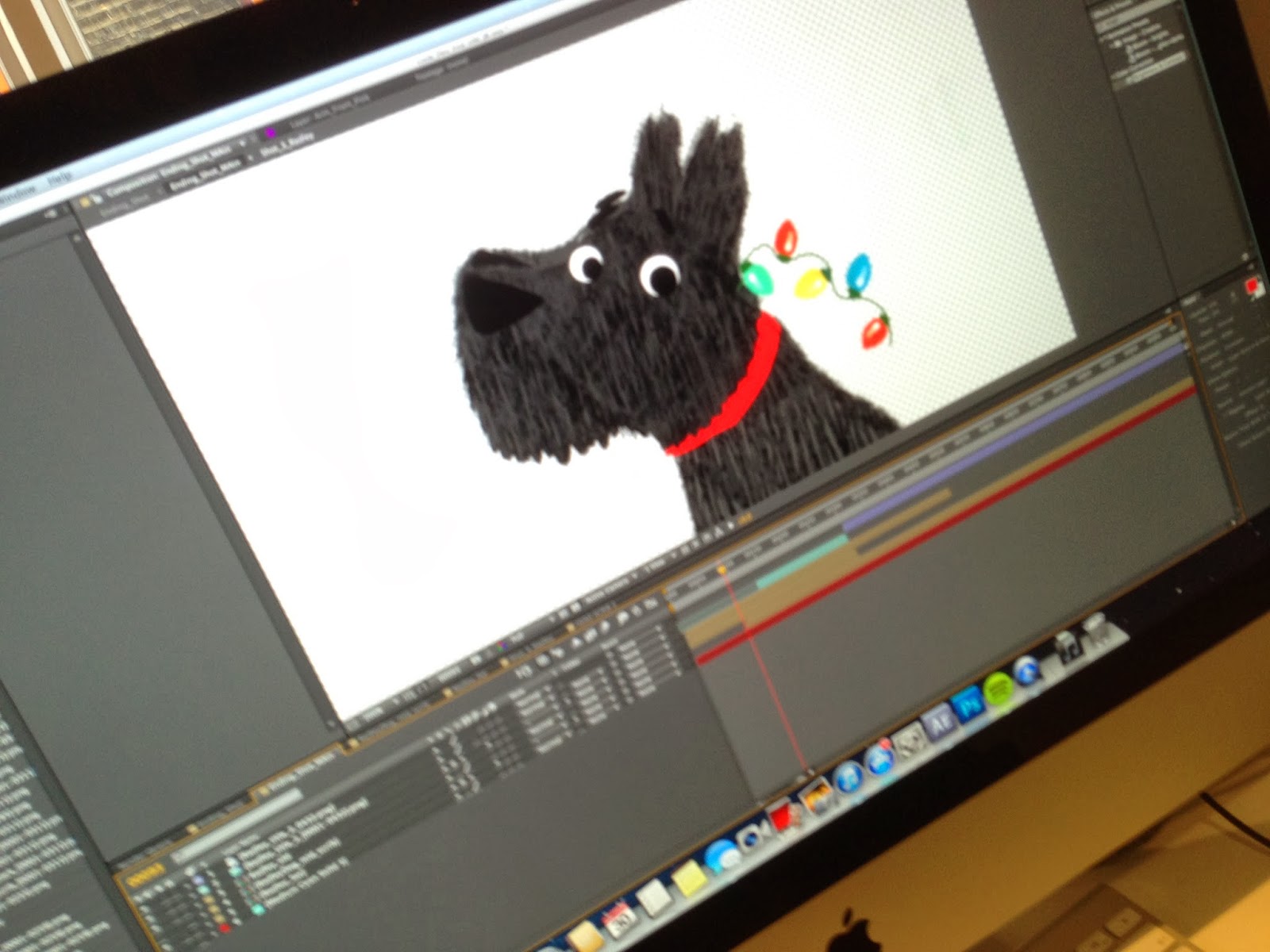Open the Help menu
The width and height of the screenshot is (1270, 952).
click(60, 178)
